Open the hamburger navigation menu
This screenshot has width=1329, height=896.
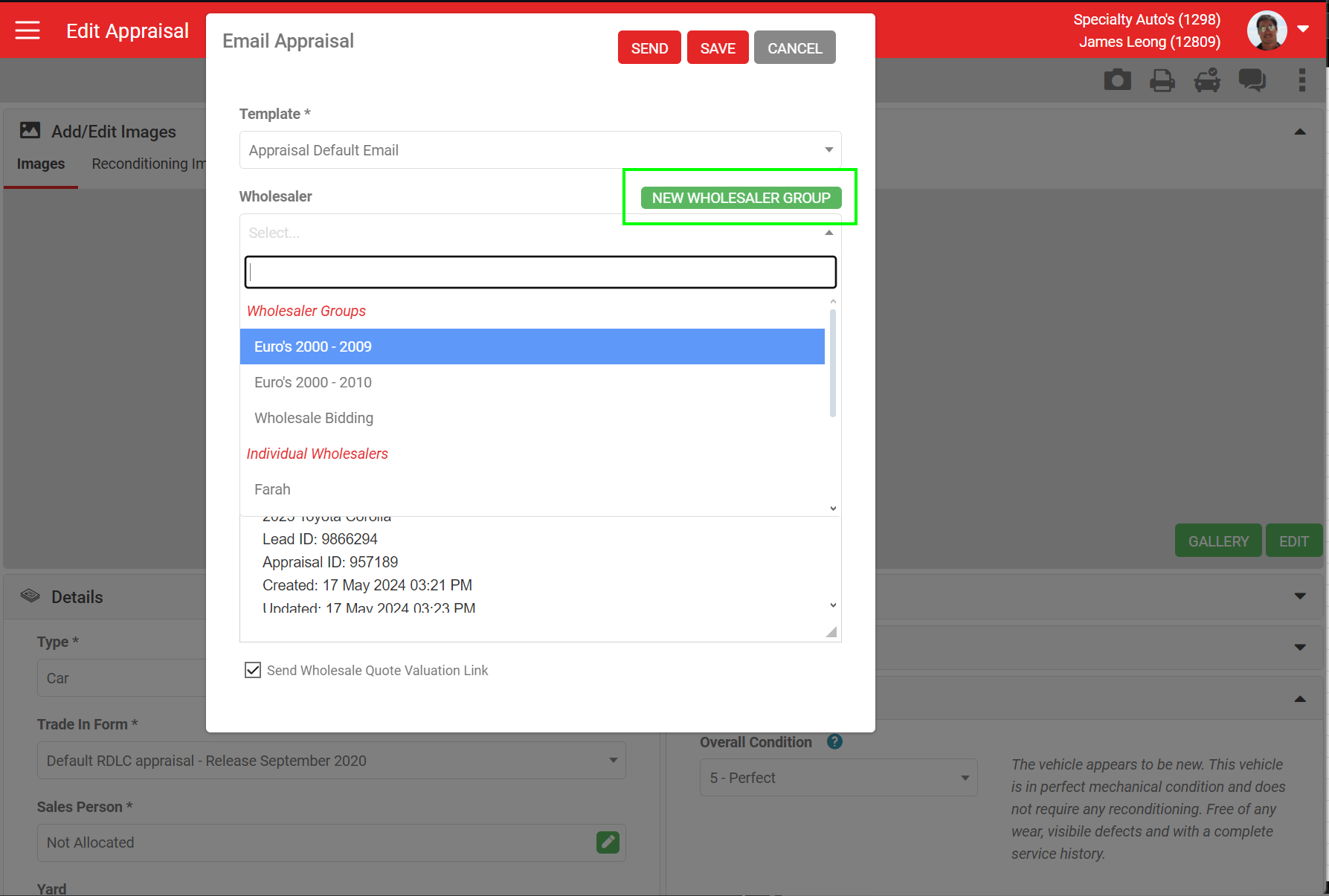pos(28,30)
